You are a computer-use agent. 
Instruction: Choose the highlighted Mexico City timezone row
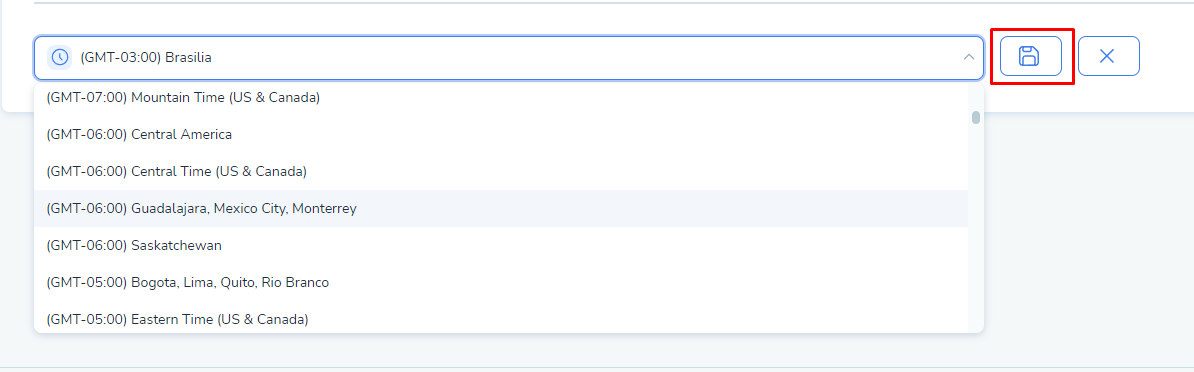click(501, 208)
